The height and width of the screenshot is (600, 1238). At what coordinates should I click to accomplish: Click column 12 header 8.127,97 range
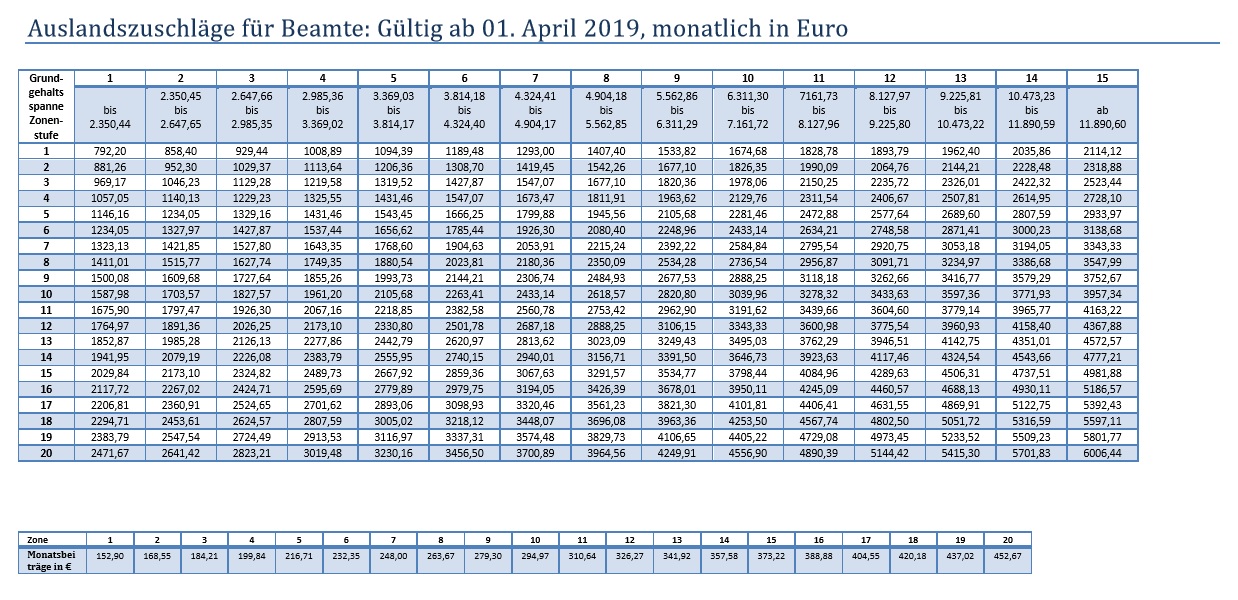click(x=890, y=110)
